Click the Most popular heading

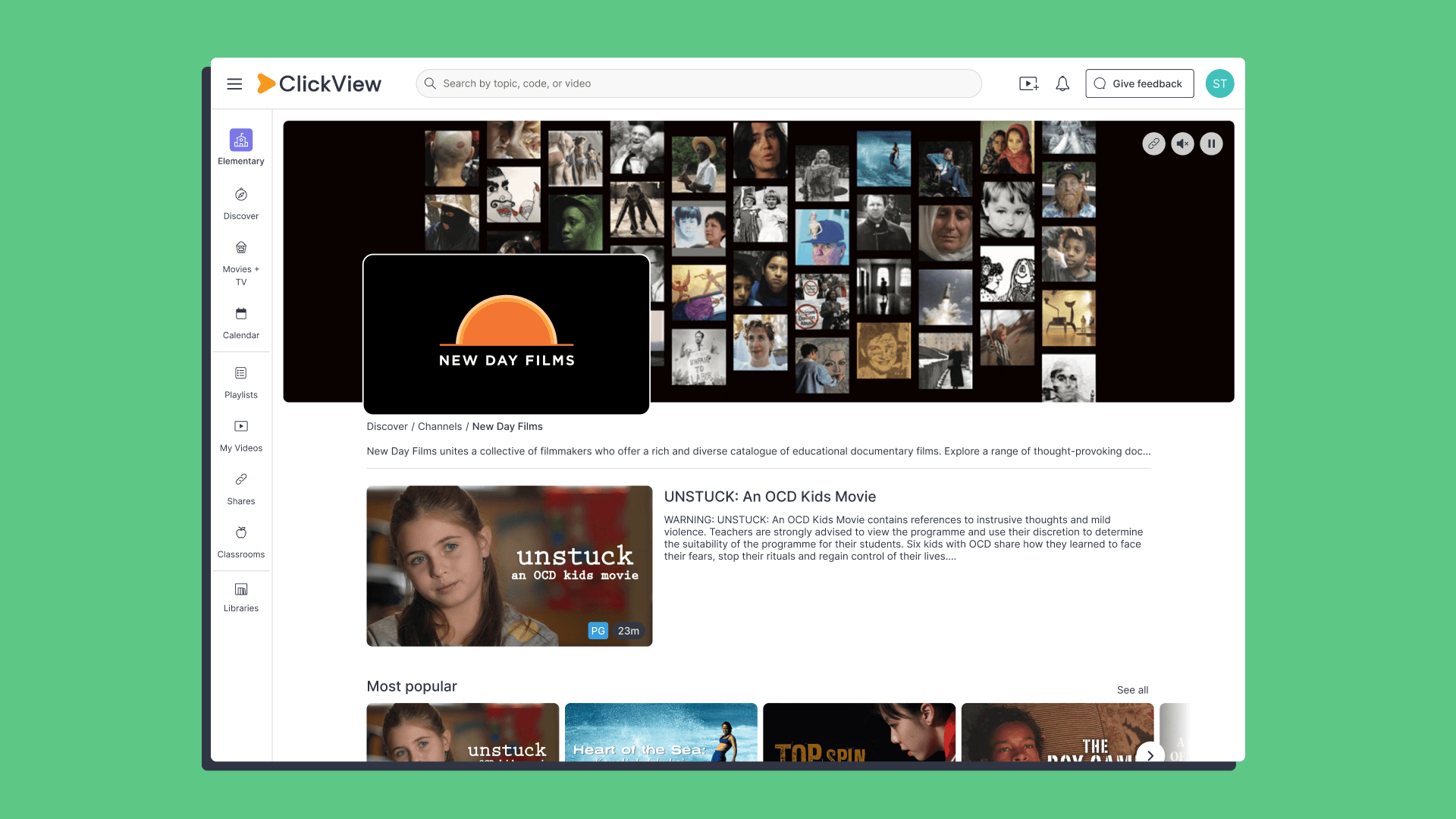coord(412,686)
